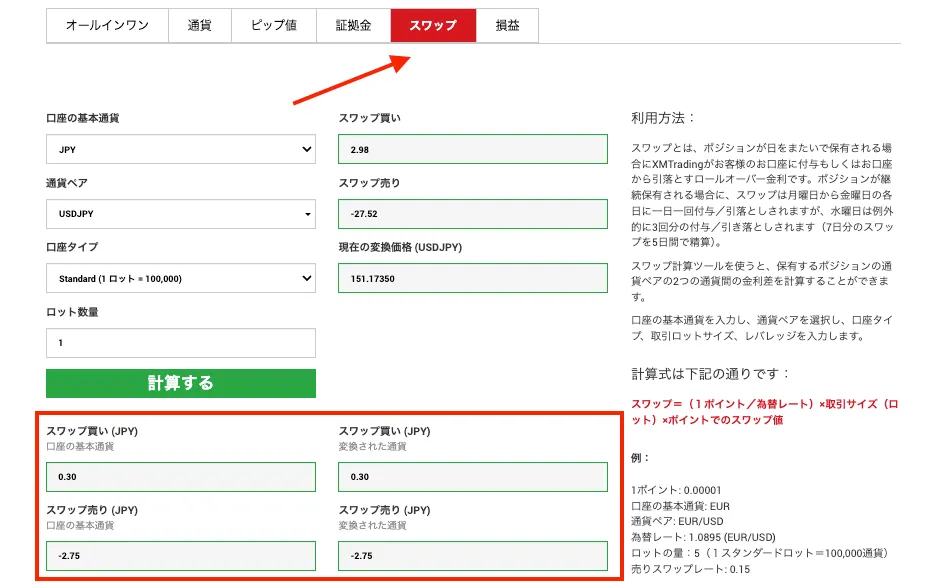This screenshot has height=588, width=949.
Task: Switch to the 損益 tab
Action: (508, 25)
